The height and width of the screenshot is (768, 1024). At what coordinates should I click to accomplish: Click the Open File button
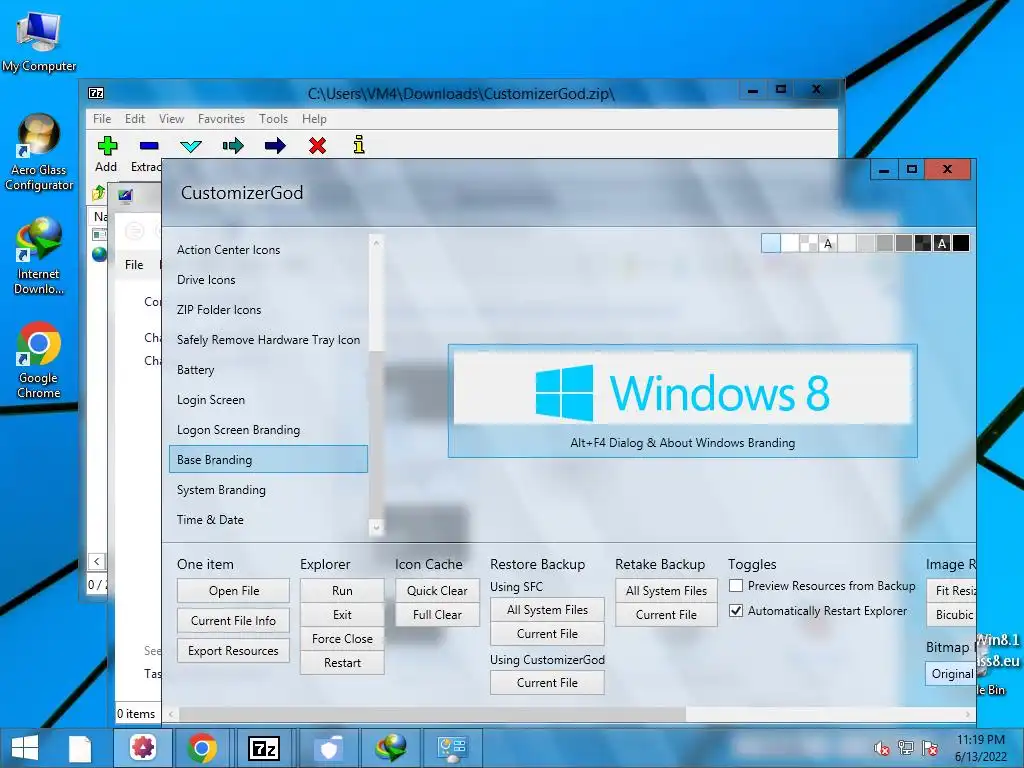(x=234, y=591)
